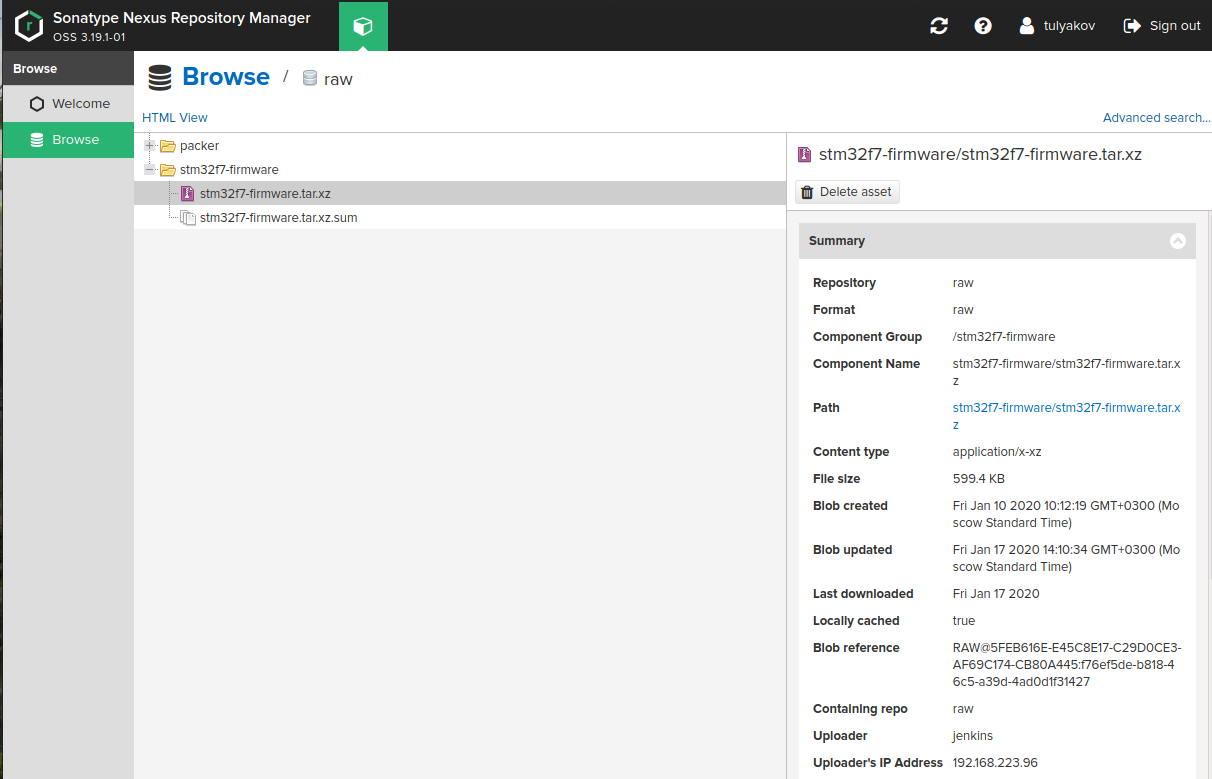Image resolution: width=1212 pixels, height=779 pixels.
Task: Expand the packer folder tree node
Action: point(150,146)
